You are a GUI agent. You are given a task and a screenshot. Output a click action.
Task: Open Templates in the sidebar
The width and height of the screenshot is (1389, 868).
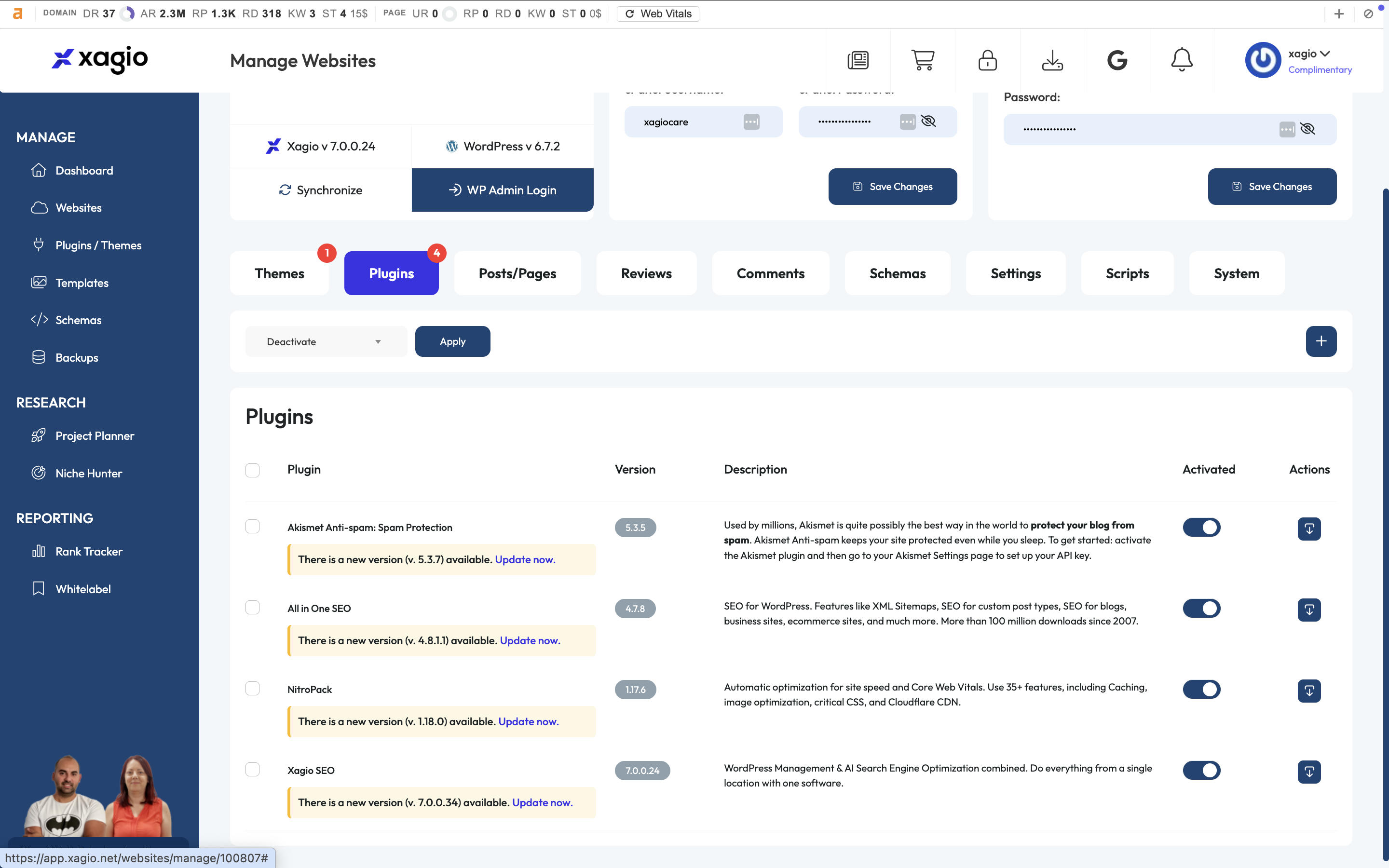[70, 283]
